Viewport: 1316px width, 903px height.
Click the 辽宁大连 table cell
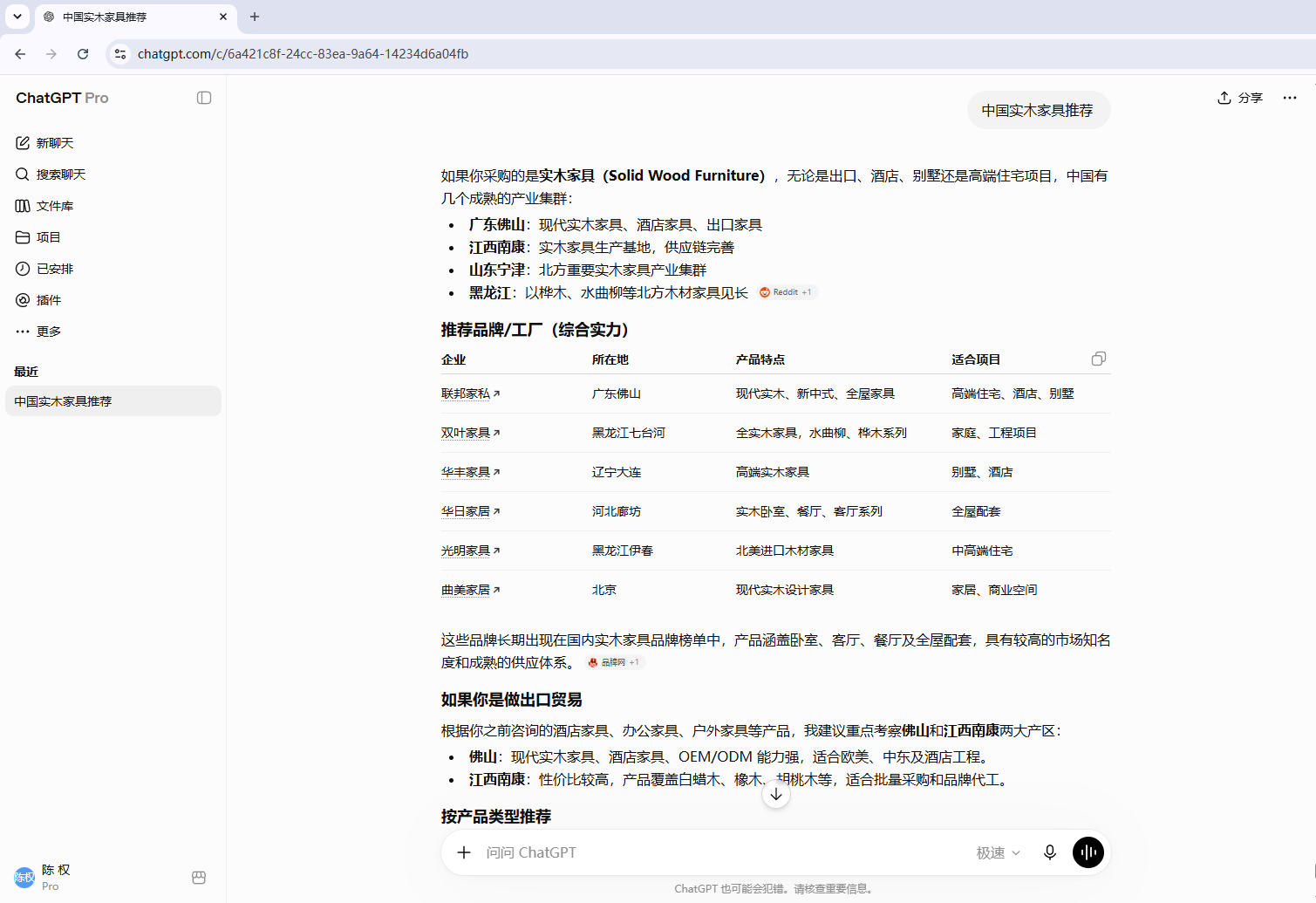click(x=617, y=472)
